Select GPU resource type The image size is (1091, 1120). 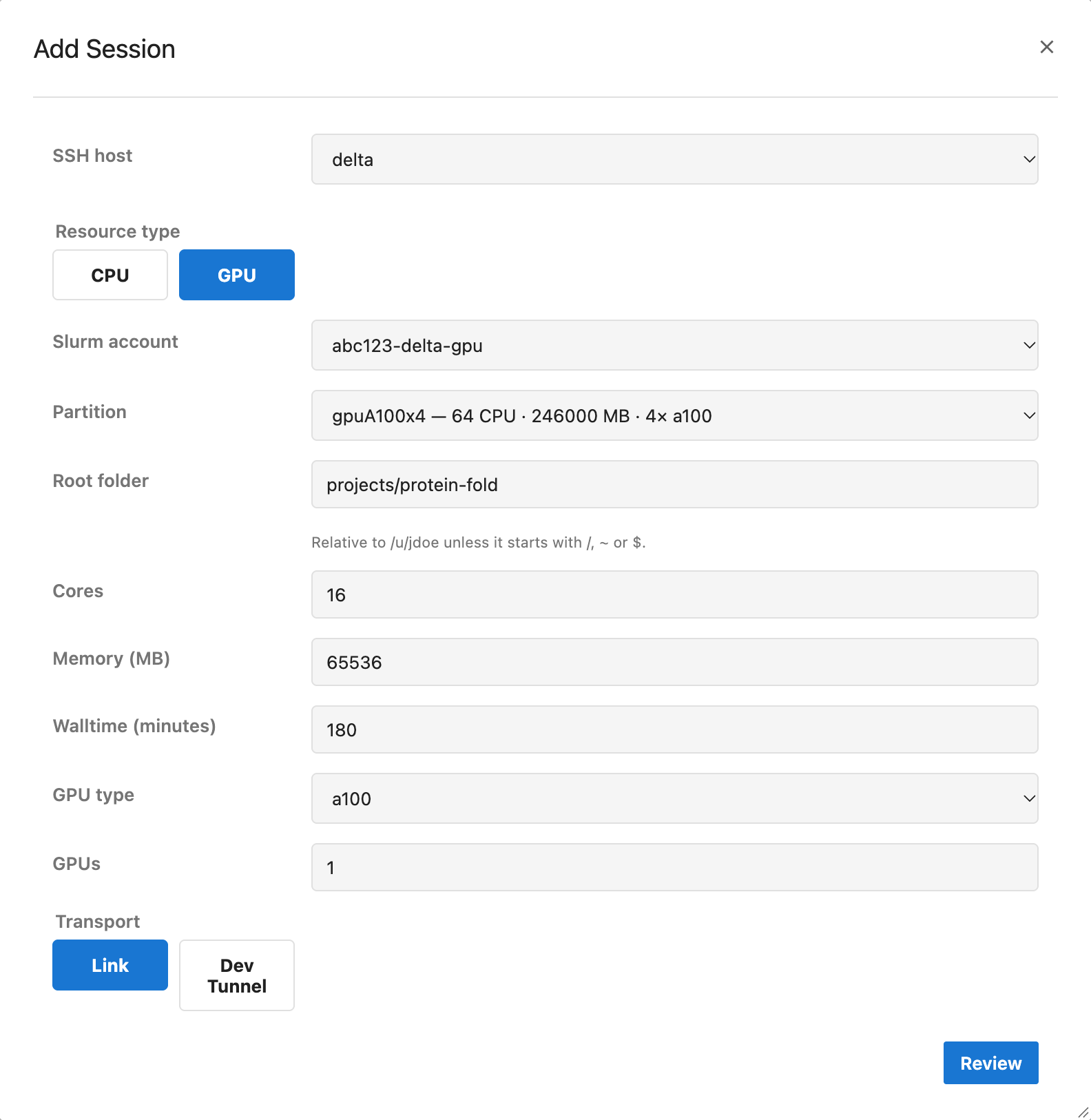click(x=237, y=275)
